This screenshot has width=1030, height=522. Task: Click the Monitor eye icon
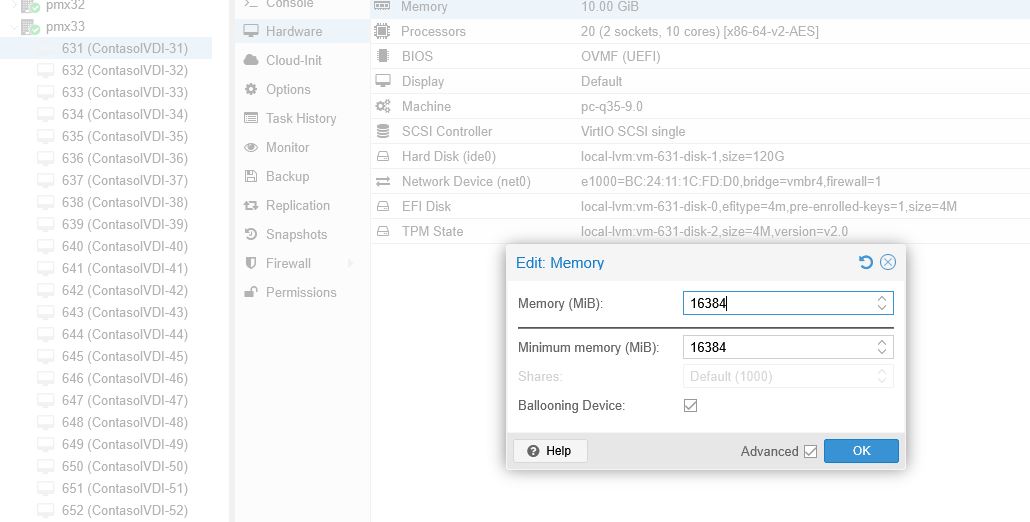pos(250,147)
